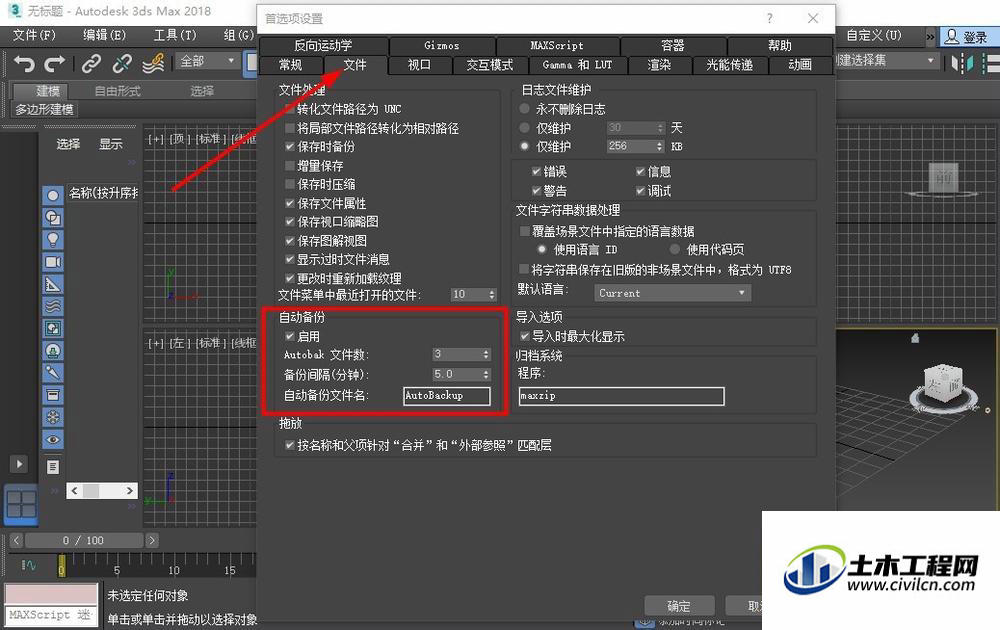
Task: Select the Bind to Space Warp icon
Action: [x=153, y=63]
